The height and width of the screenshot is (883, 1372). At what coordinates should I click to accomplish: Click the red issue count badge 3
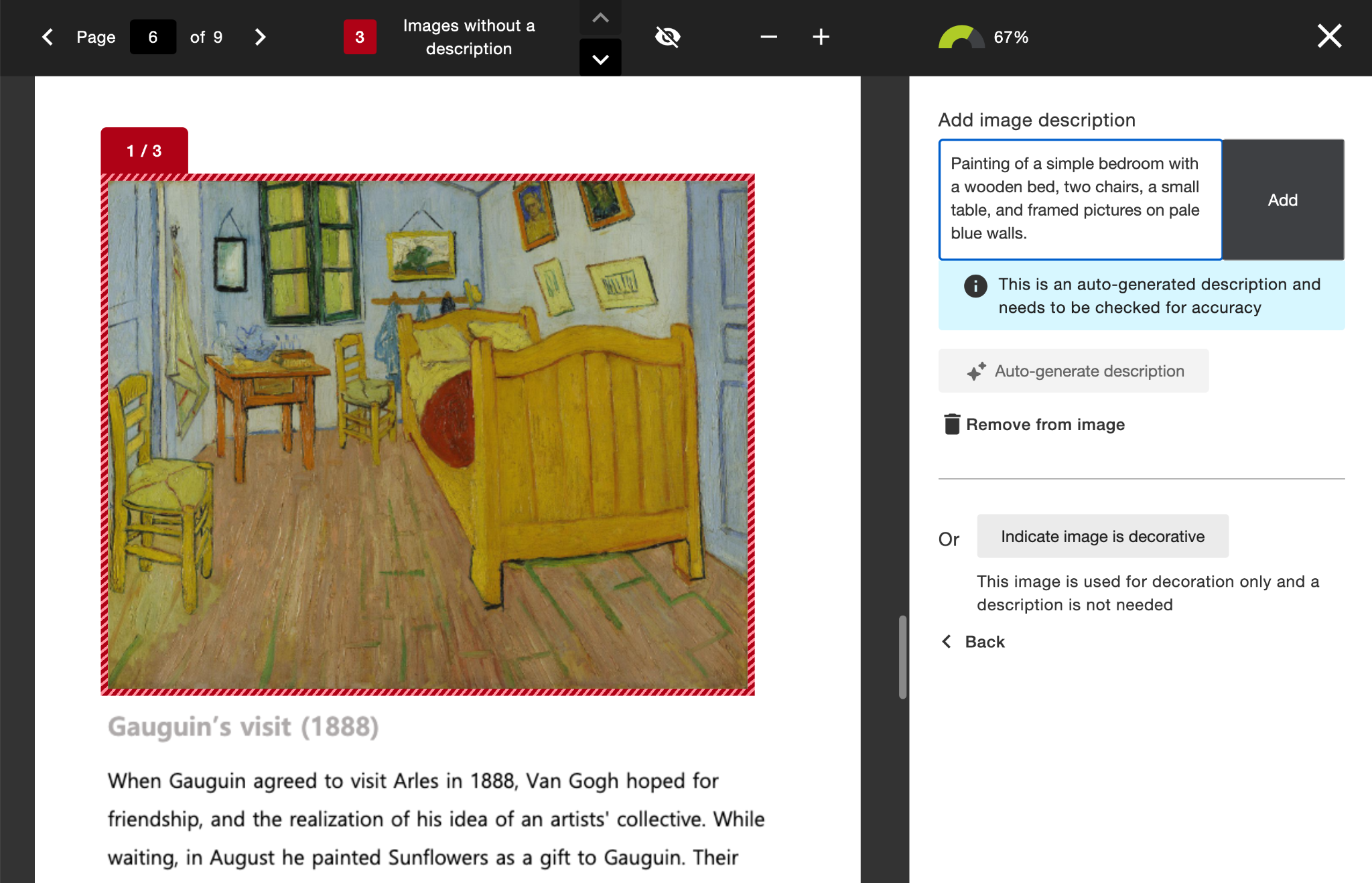tap(360, 37)
